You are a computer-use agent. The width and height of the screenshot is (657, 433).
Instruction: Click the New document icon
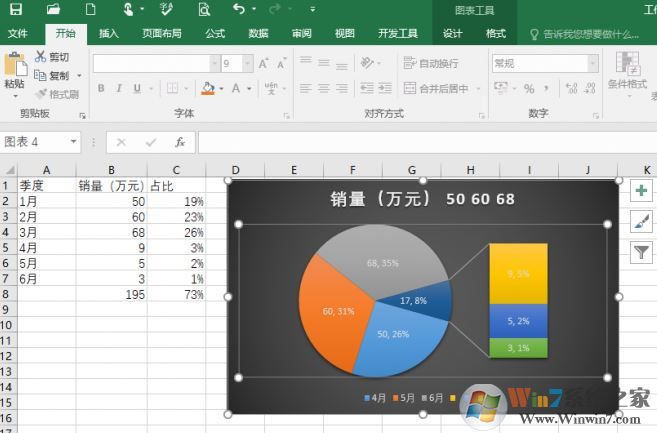(90, 9)
